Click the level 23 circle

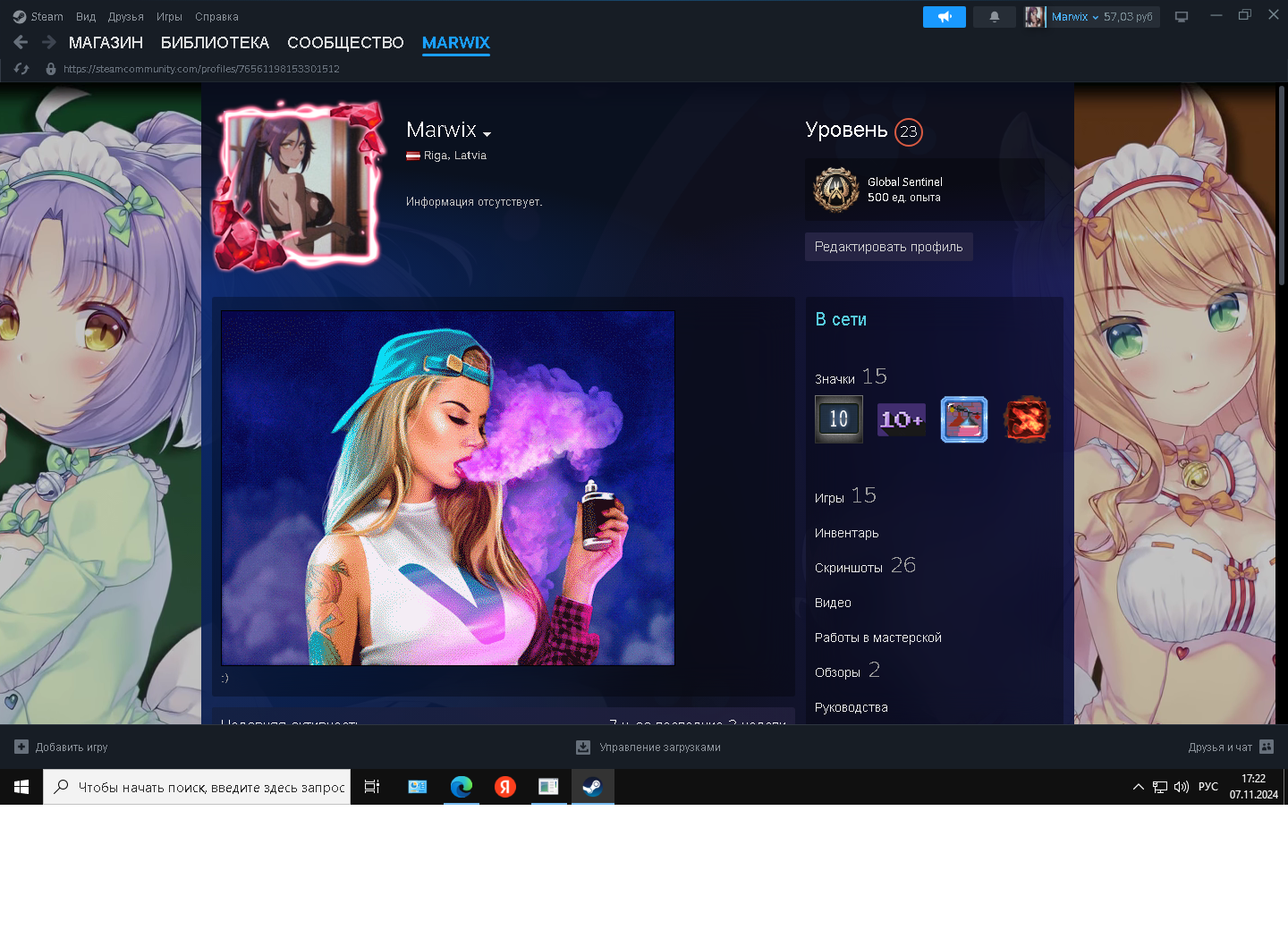point(909,131)
